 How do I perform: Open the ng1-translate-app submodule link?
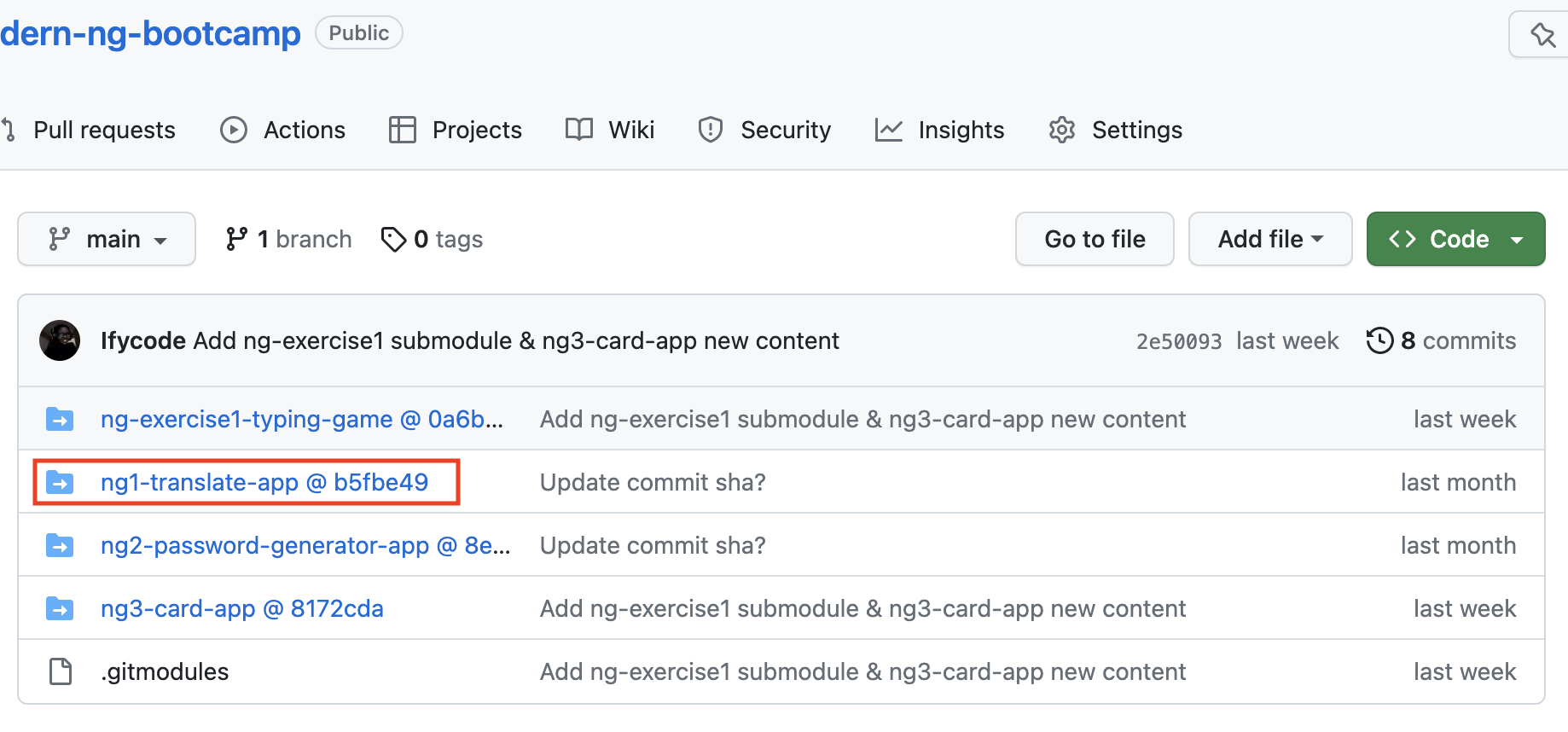tap(264, 483)
